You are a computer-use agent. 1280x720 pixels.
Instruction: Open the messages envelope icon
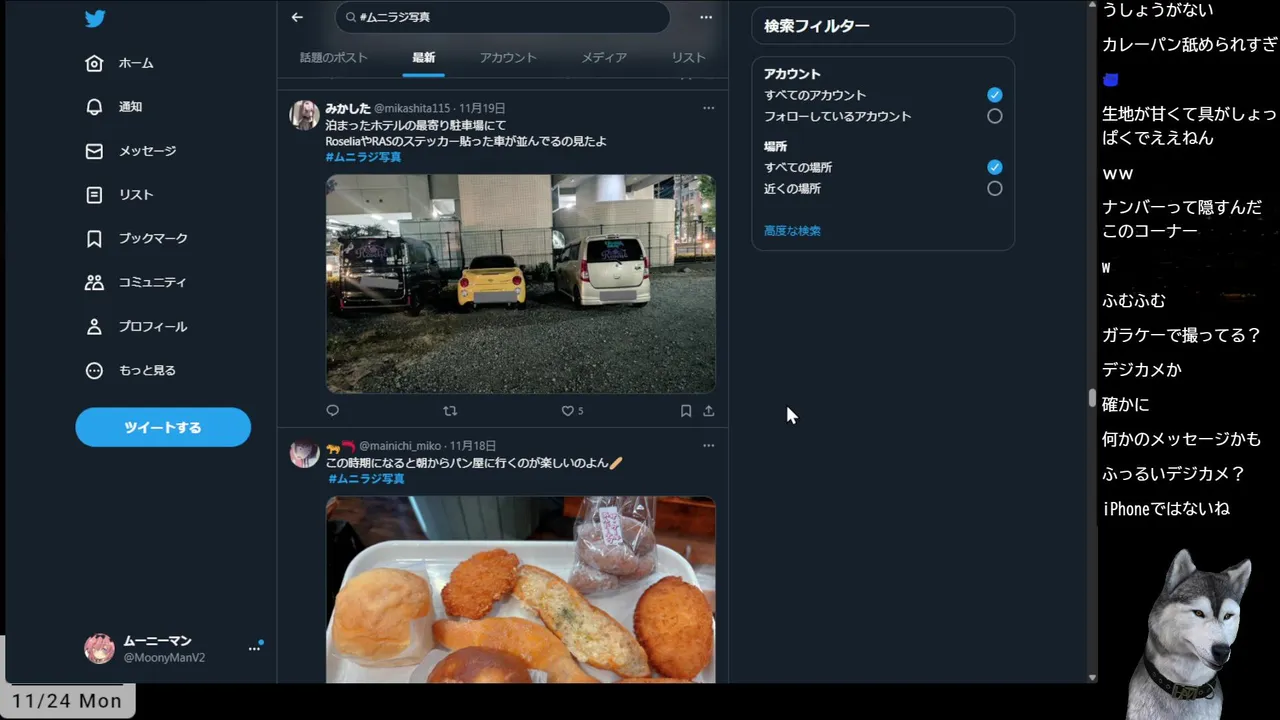pos(94,151)
